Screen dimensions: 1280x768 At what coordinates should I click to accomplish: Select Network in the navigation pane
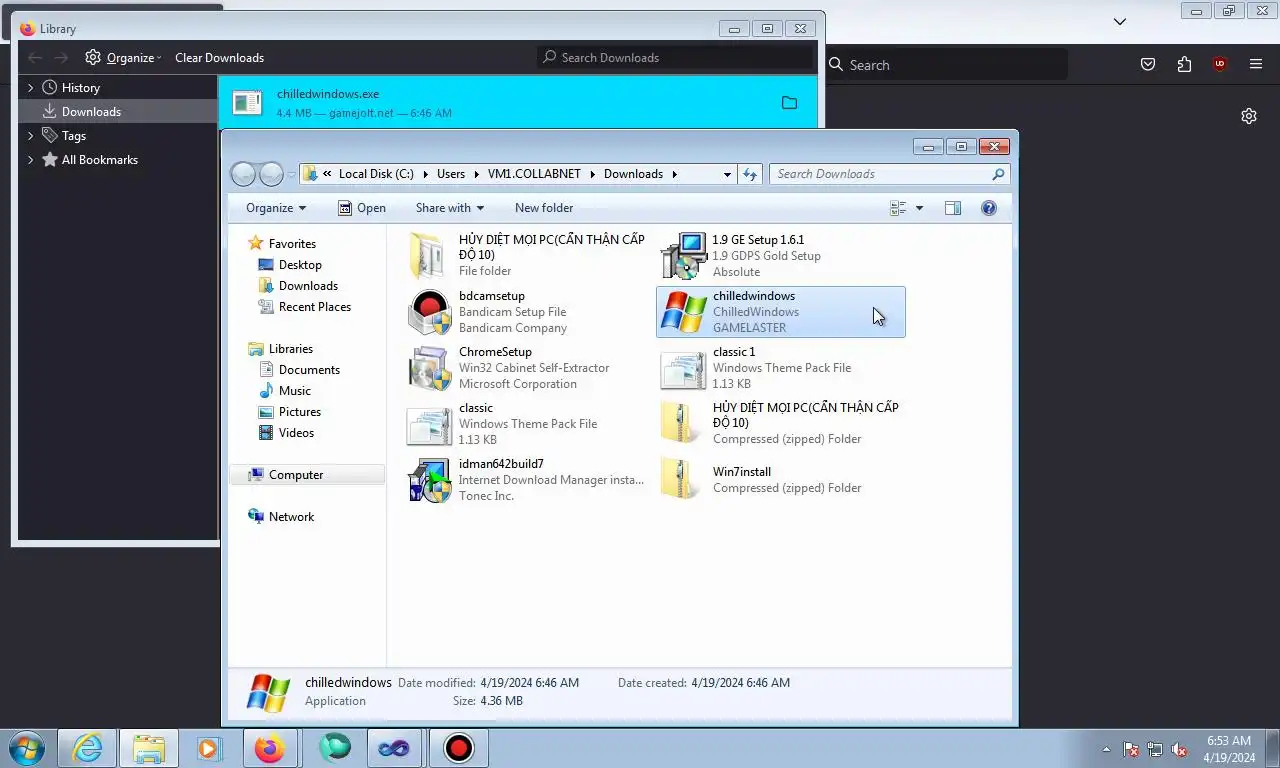[x=291, y=517]
